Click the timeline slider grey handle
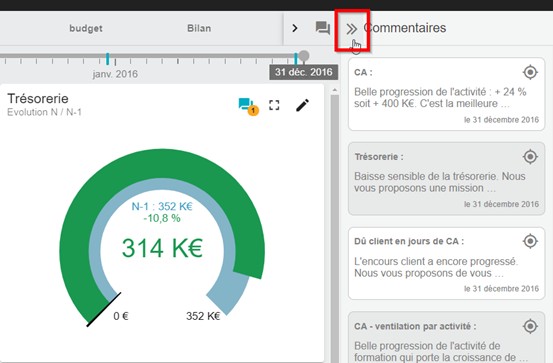553x363 pixels. coord(303,56)
